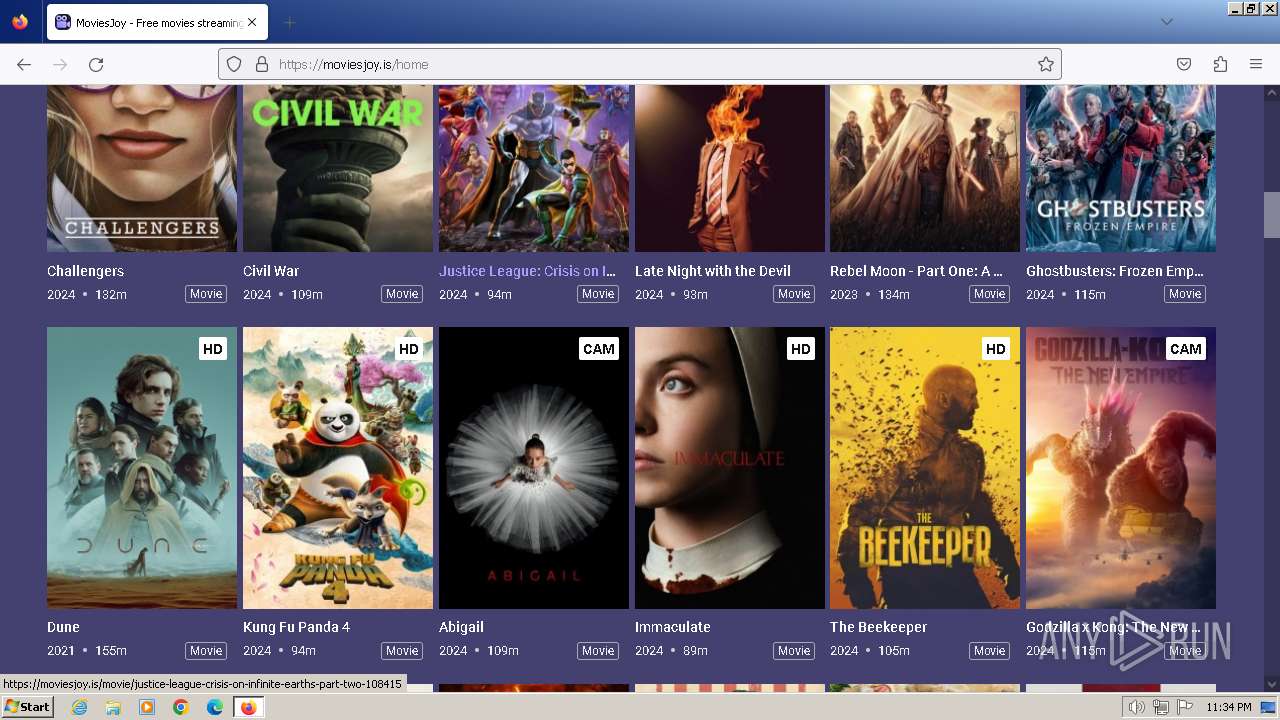Screen dimensions: 1280x720
Task: Click Movie tag under The Beekeeper
Action: coord(990,651)
